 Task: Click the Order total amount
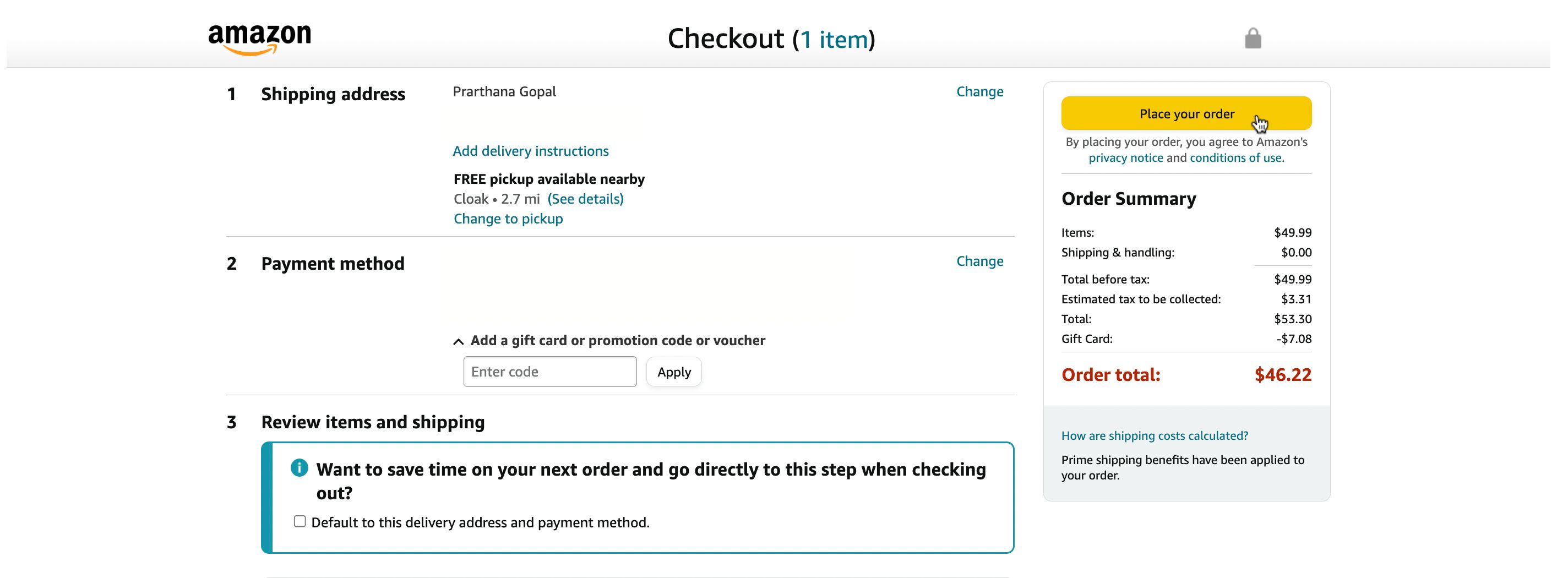click(1282, 375)
